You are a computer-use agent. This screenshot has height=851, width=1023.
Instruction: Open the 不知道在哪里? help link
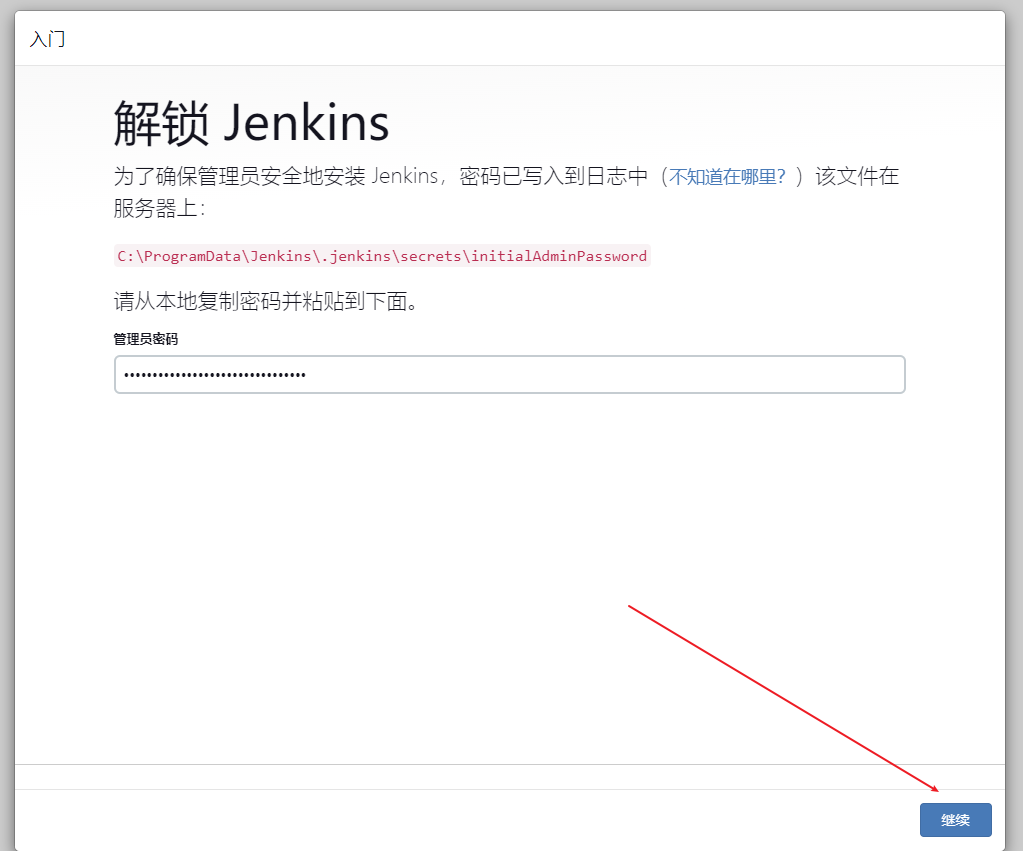click(x=727, y=177)
